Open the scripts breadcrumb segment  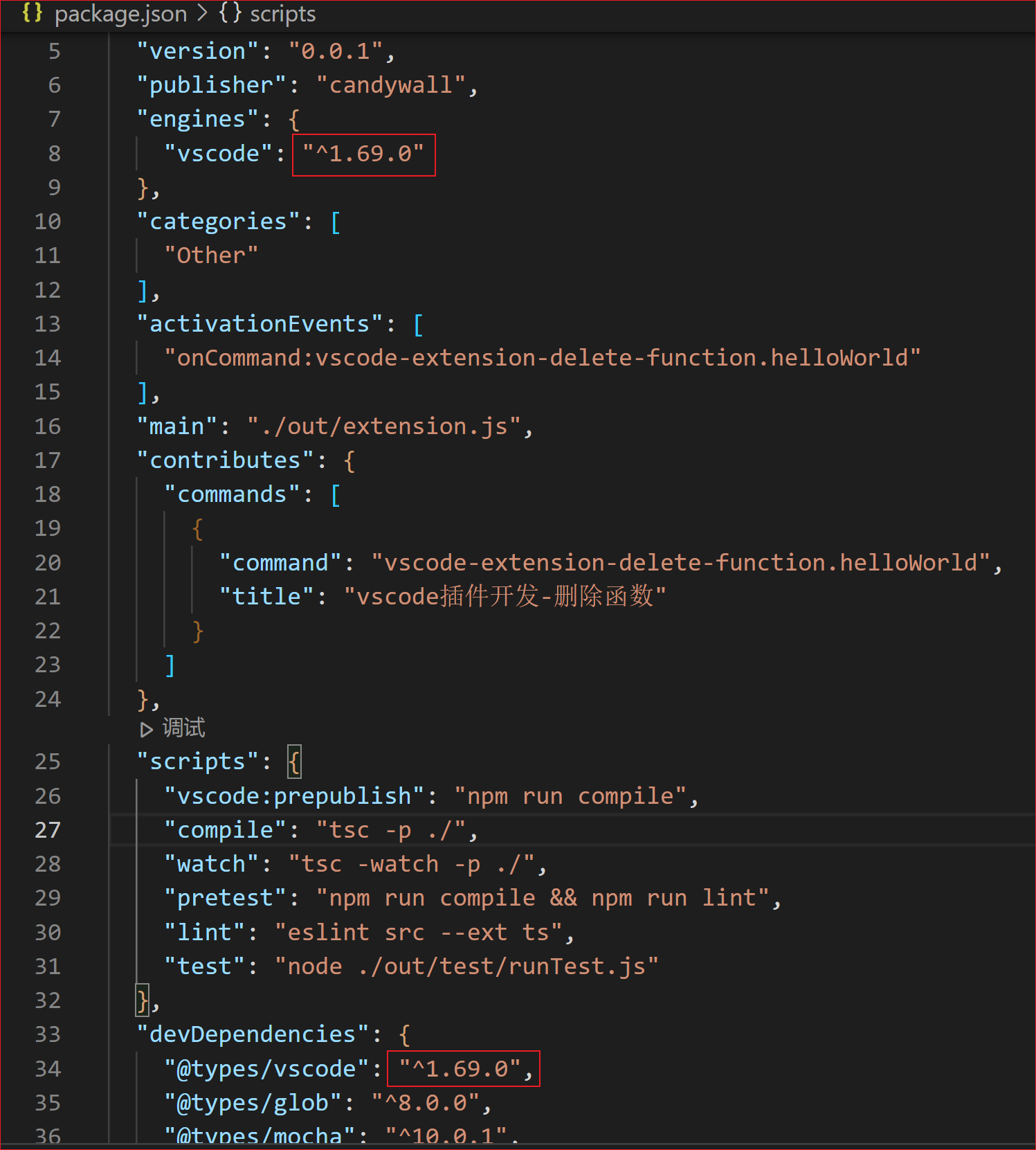click(282, 14)
